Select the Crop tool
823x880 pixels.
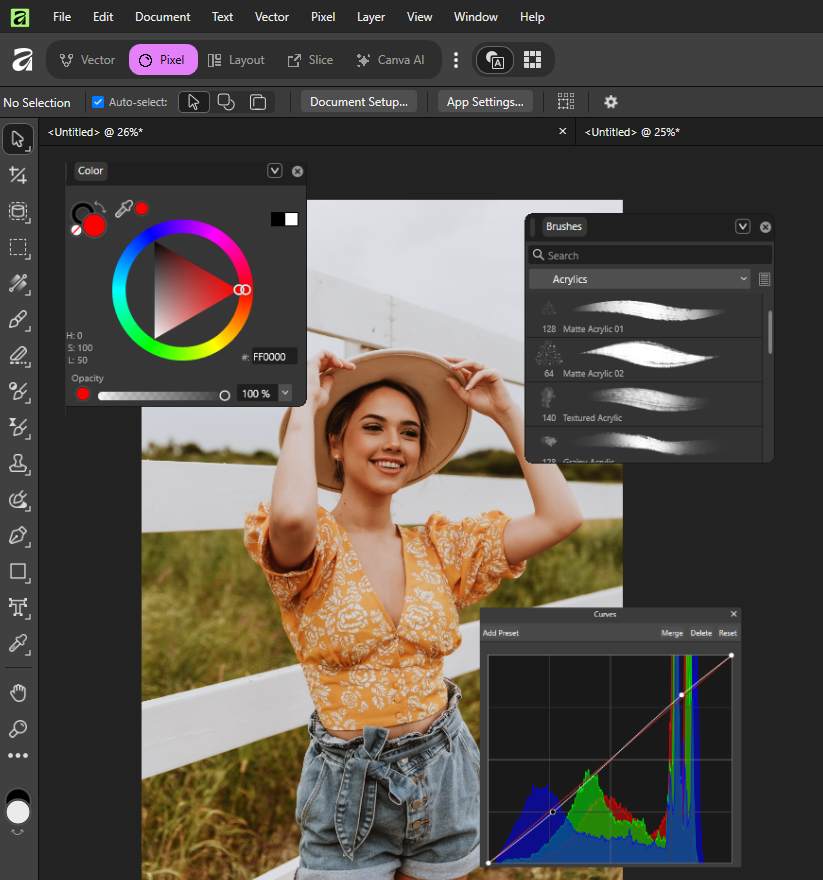[18, 176]
